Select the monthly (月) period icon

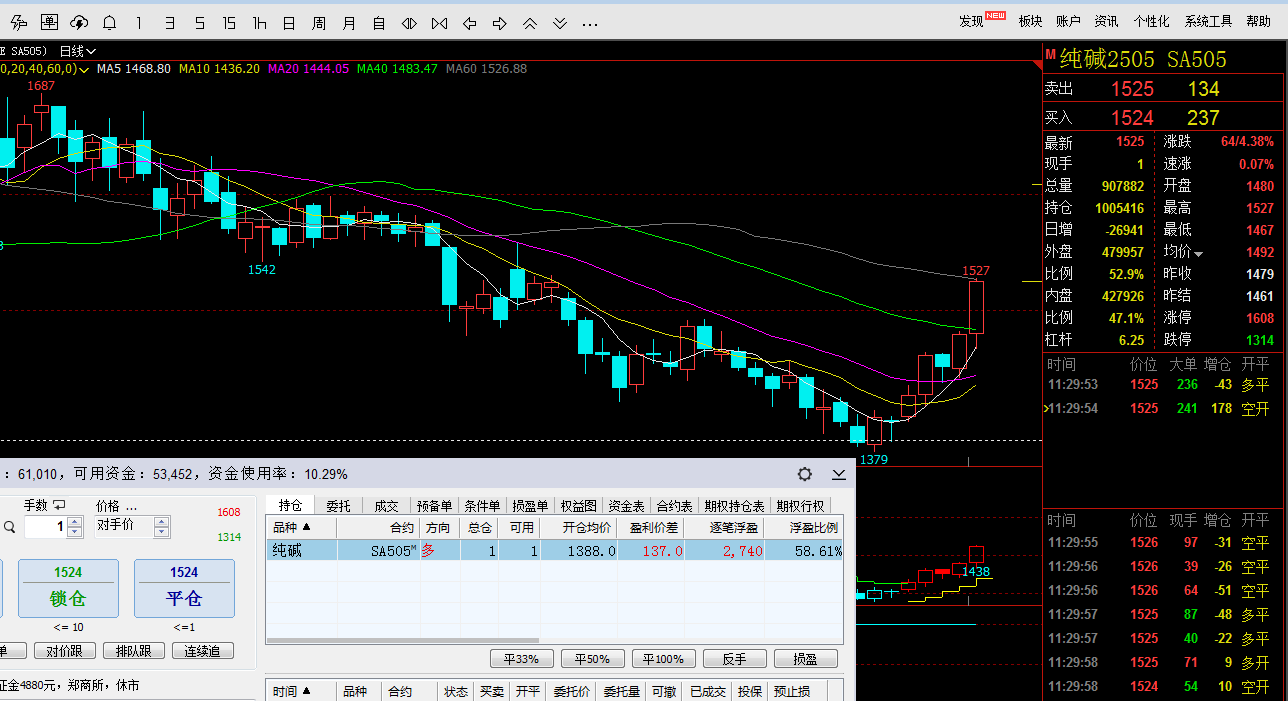tap(349, 22)
